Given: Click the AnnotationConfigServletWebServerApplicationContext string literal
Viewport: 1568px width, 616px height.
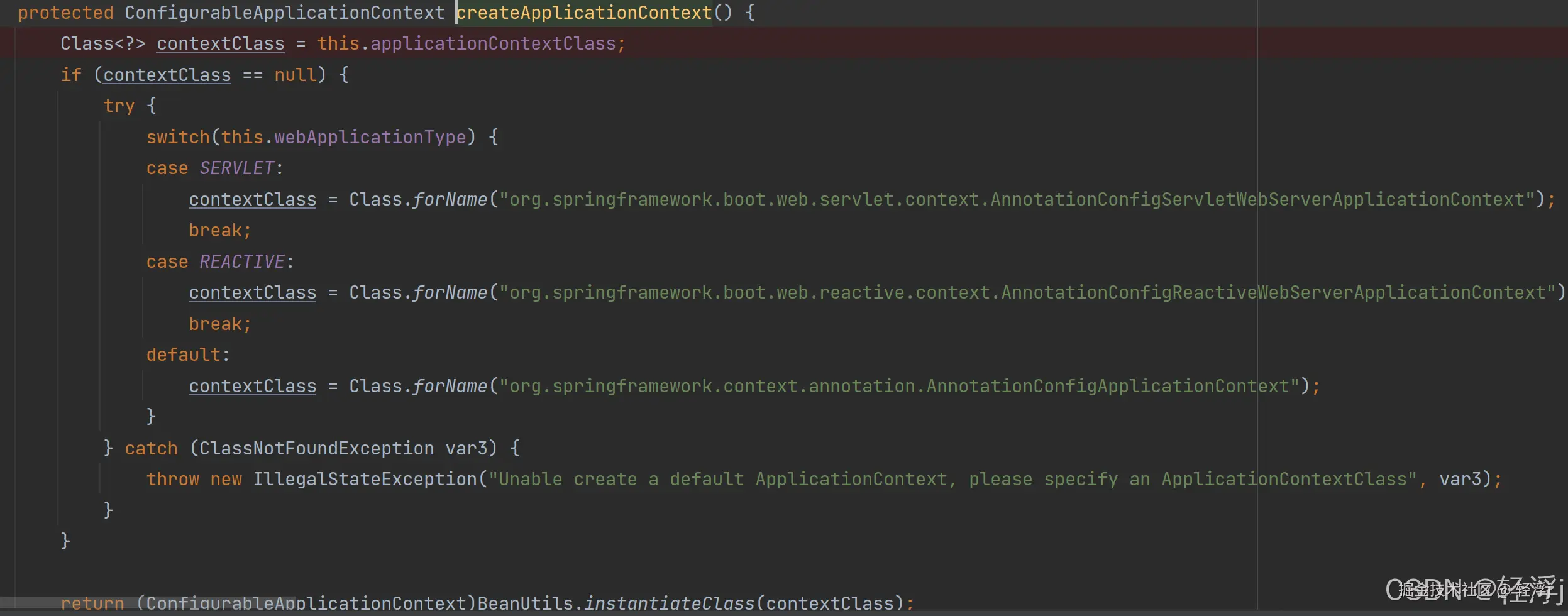Looking at the screenshot, I should (x=1018, y=199).
